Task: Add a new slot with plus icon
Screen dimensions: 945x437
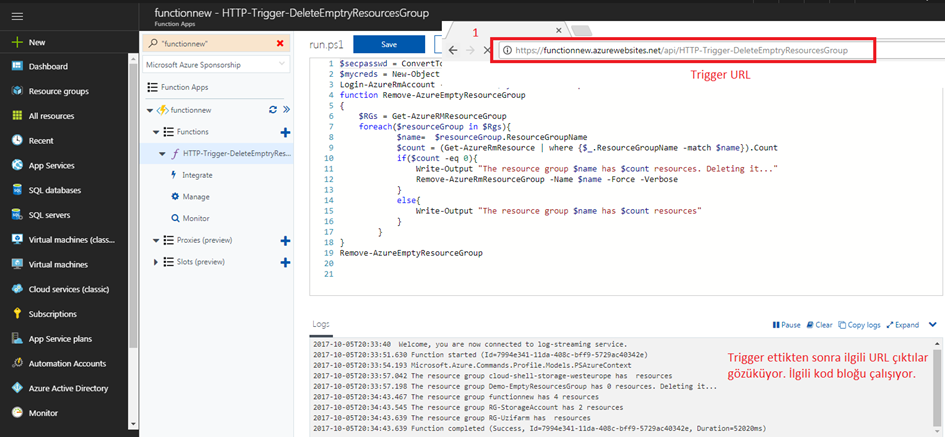Action: pyautogui.click(x=286, y=262)
